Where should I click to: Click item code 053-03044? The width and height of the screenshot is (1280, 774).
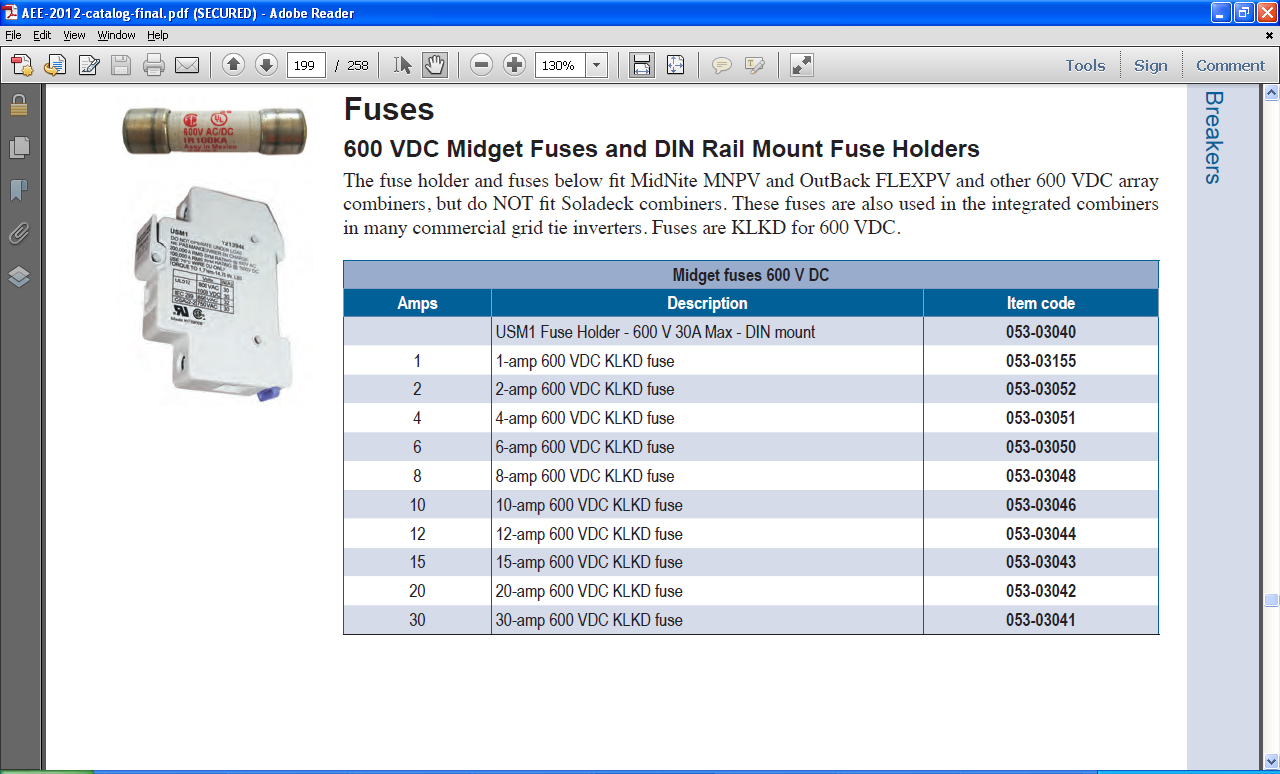tap(1041, 534)
